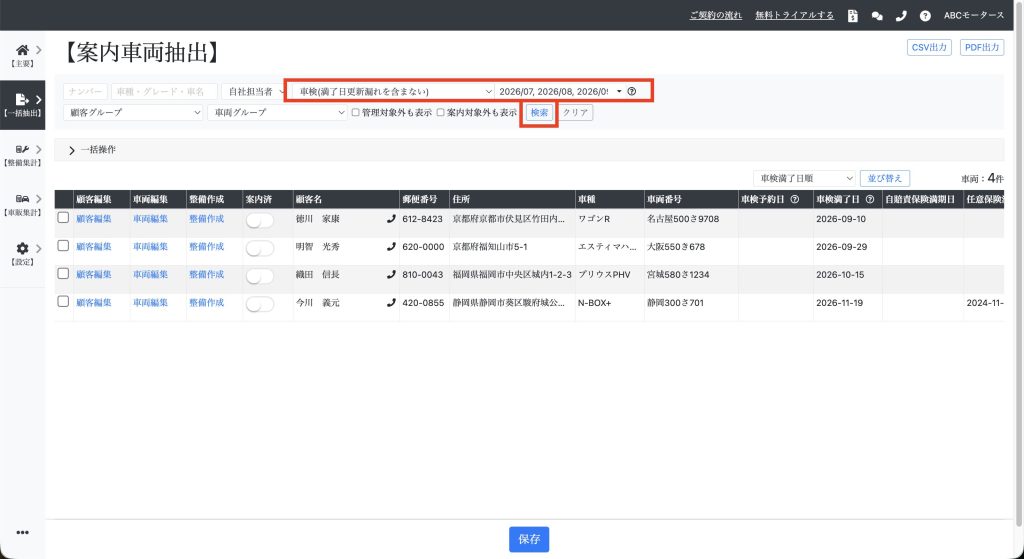
Task: Click the three-dots more icon in sidebar
Action: click(x=22, y=533)
